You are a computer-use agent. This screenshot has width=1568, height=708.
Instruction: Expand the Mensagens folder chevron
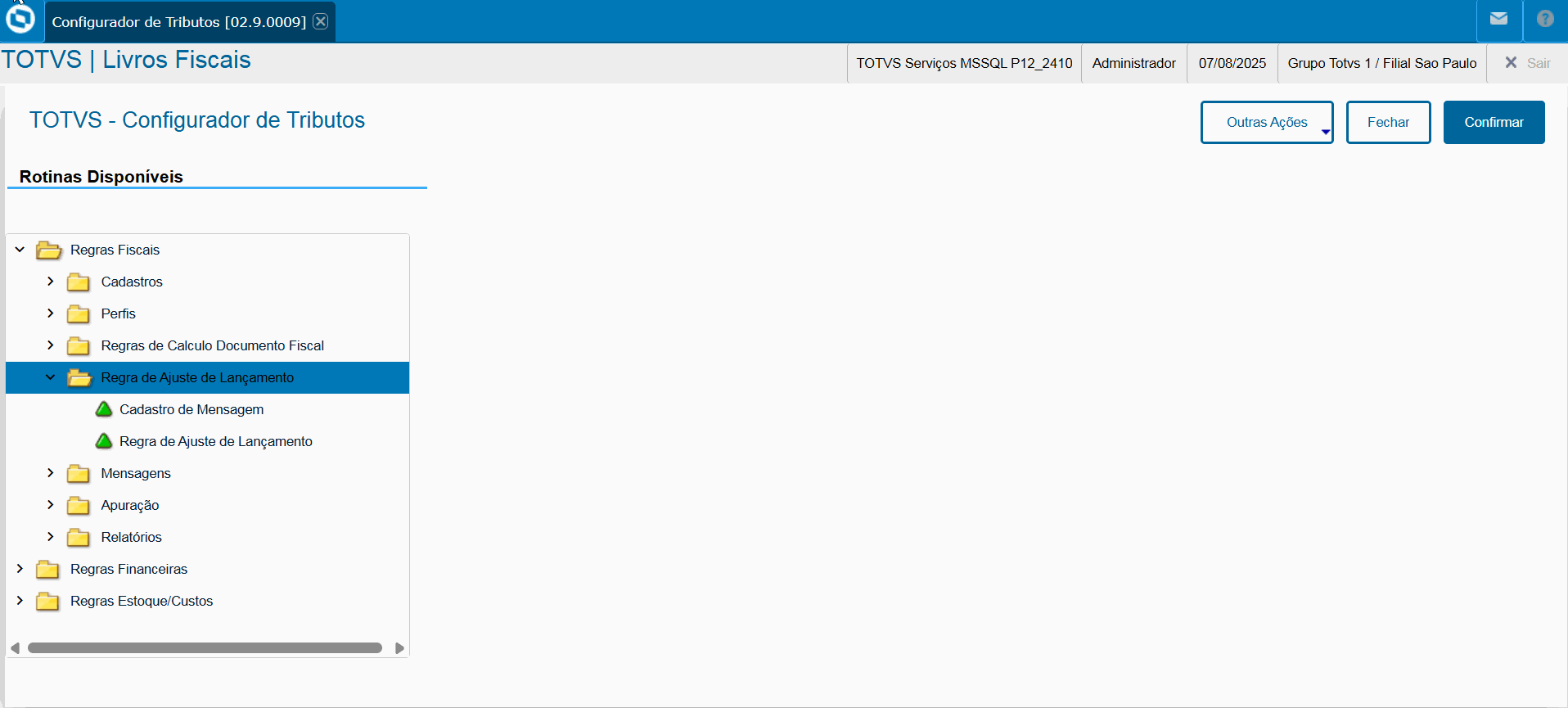tap(51, 472)
